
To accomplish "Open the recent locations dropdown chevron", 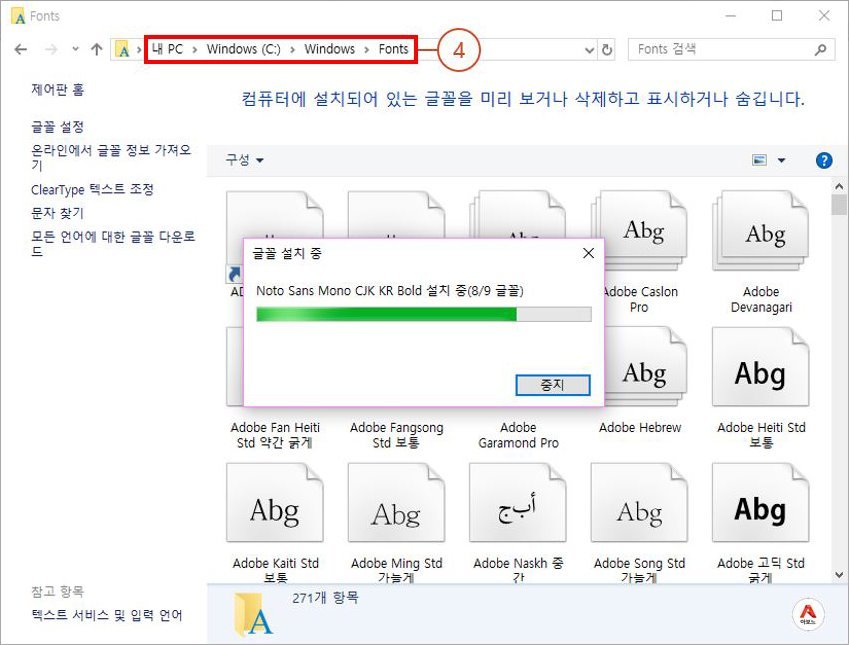I will point(75,49).
